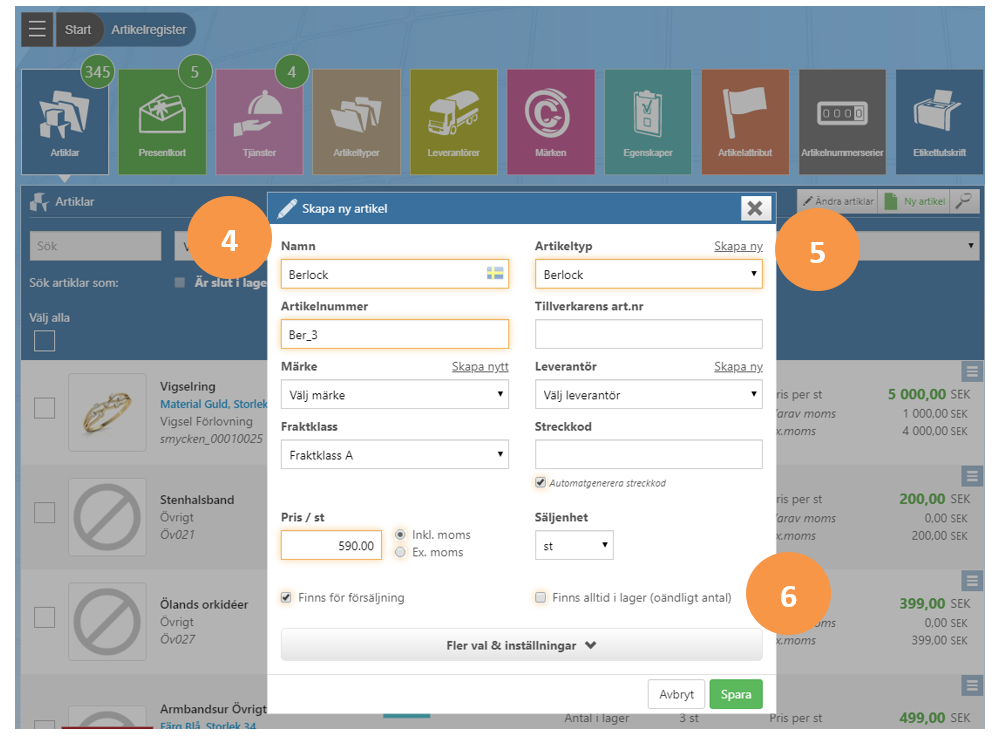Click the Artikelnummer input field
The height and width of the screenshot is (739, 995).
[395, 334]
